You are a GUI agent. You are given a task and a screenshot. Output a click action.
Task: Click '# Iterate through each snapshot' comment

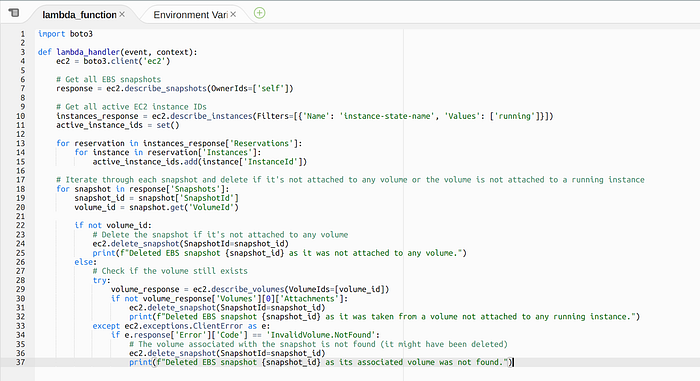point(350,180)
